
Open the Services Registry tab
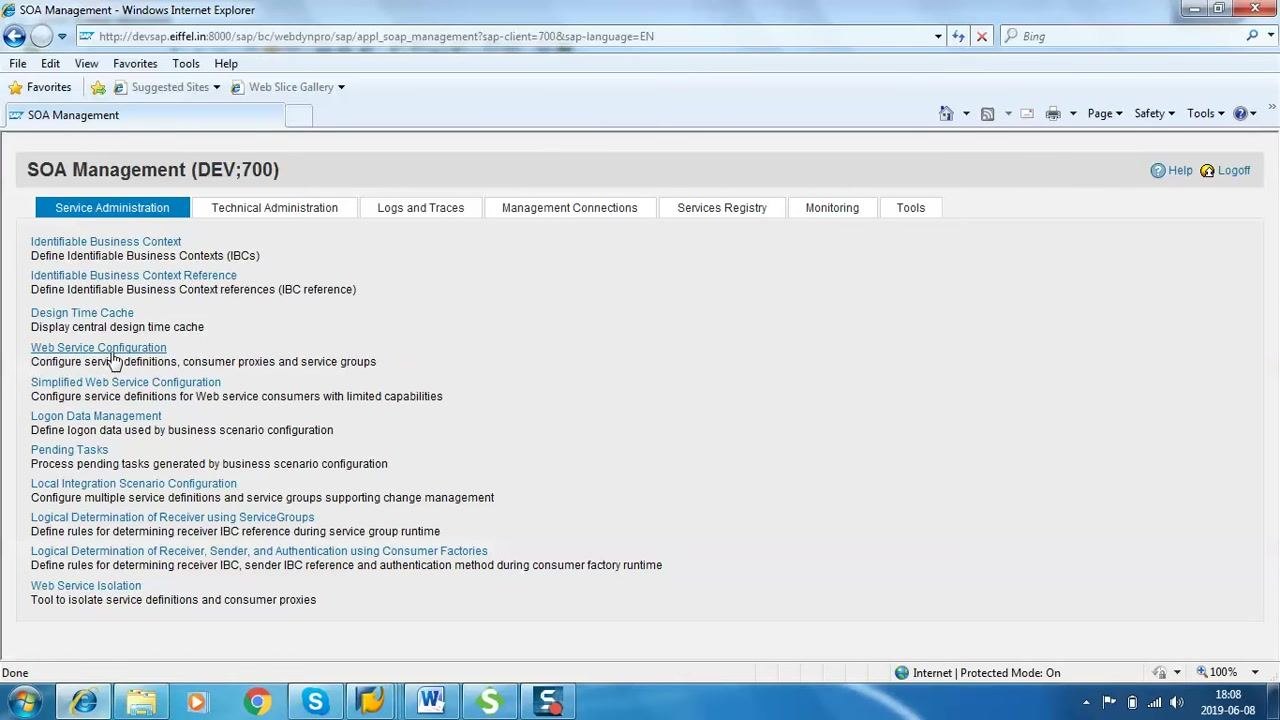point(721,207)
